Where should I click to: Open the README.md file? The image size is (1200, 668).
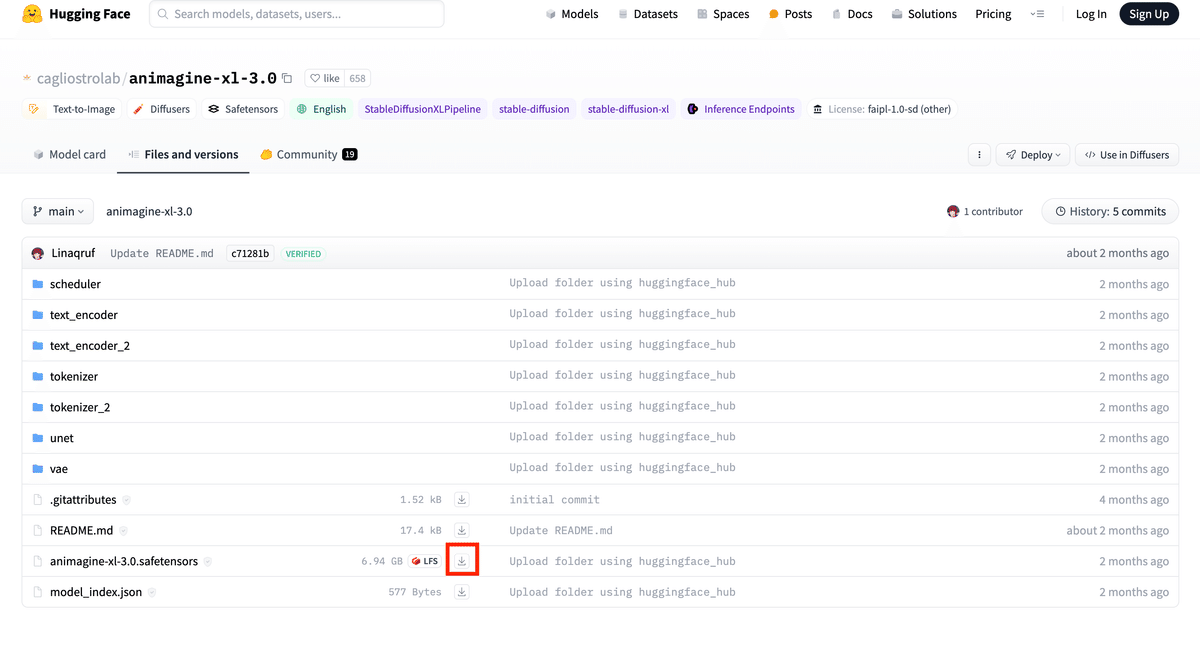click(81, 531)
